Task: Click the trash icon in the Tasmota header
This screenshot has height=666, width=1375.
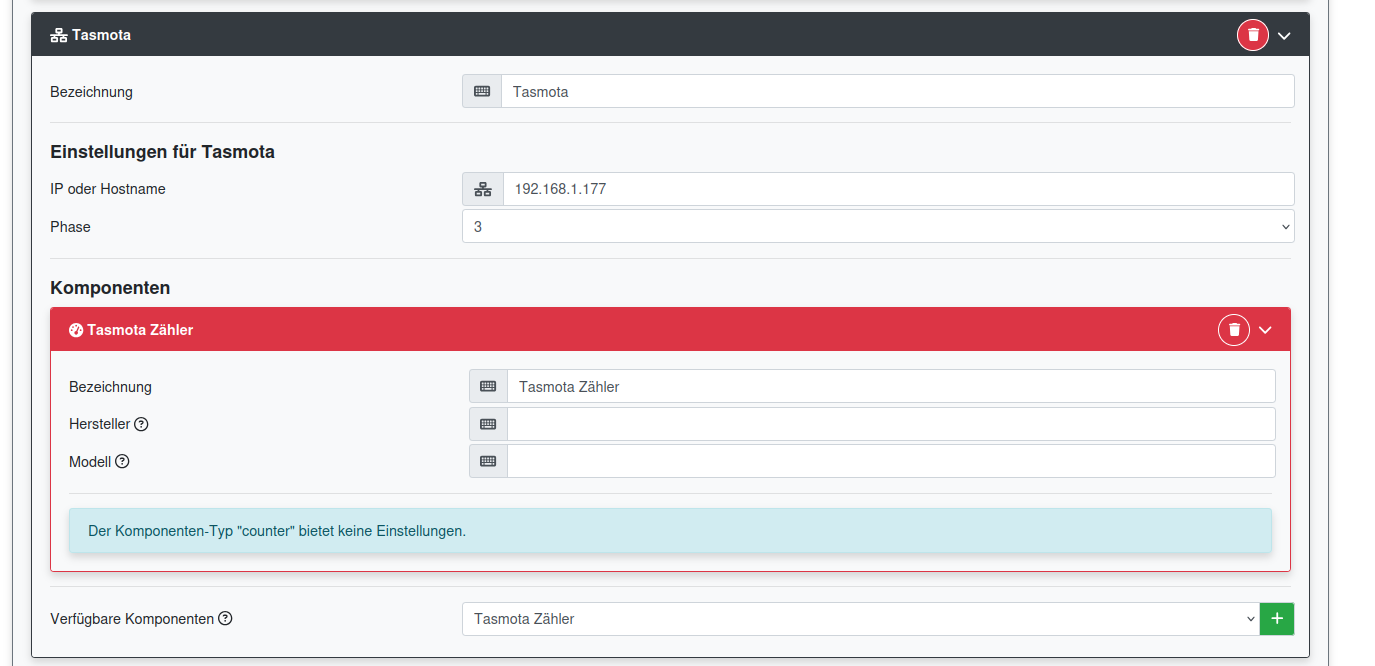Action: click(1252, 33)
